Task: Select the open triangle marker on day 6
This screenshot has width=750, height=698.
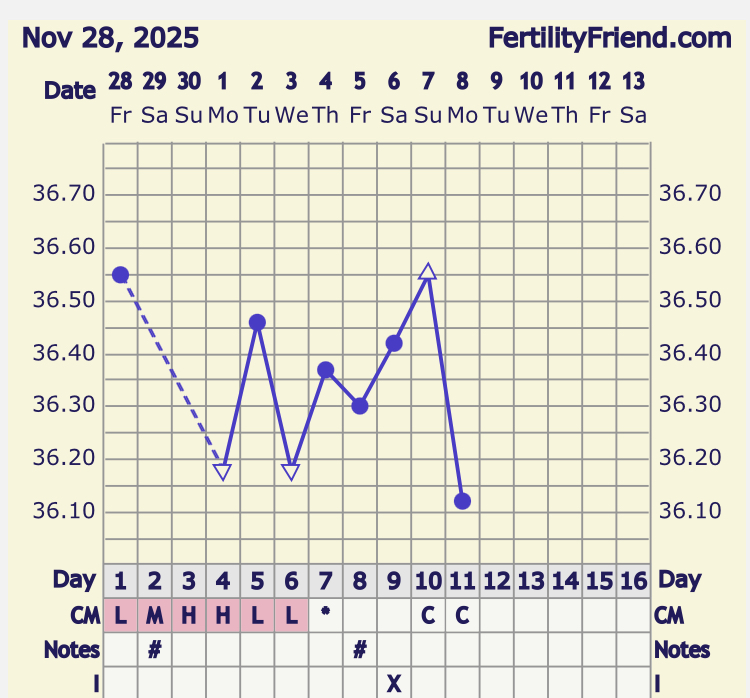Action: point(291,472)
